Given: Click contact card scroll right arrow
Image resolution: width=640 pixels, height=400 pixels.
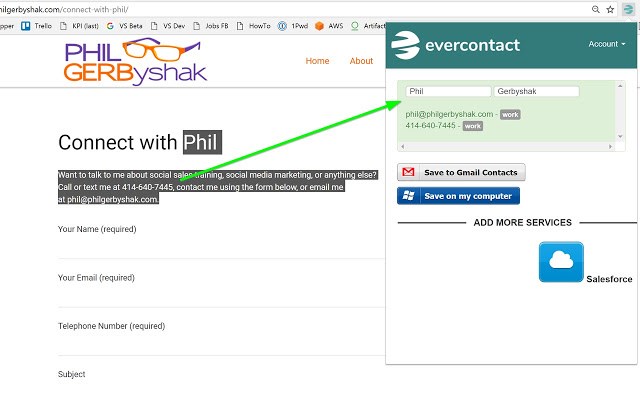Looking at the screenshot, I should (611, 146).
